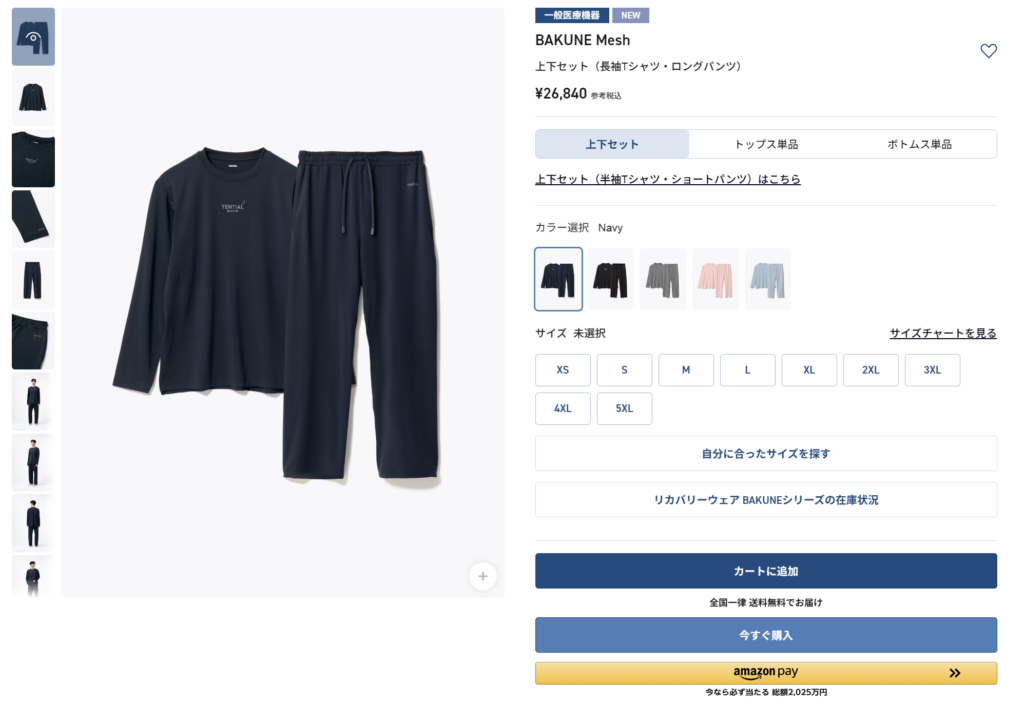Switch to トップス単品 tab
Image resolution: width=1024 pixels, height=704 pixels.
pyautogui.click(x=766, y=144)
